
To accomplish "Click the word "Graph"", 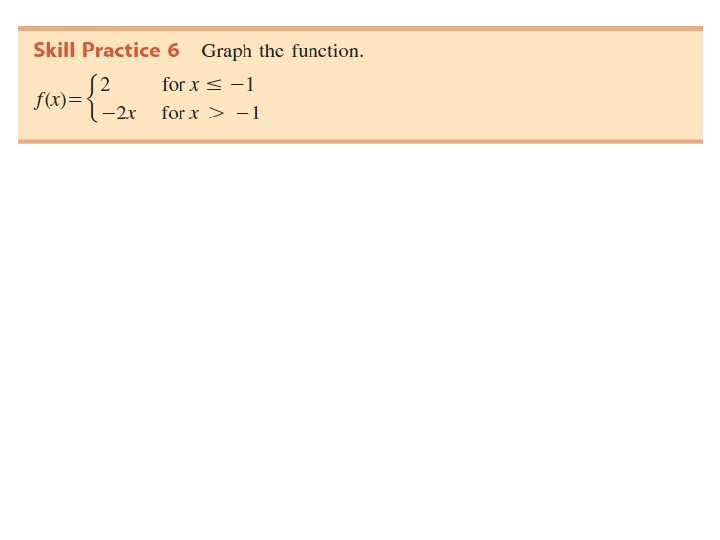I will coord(227,51).
